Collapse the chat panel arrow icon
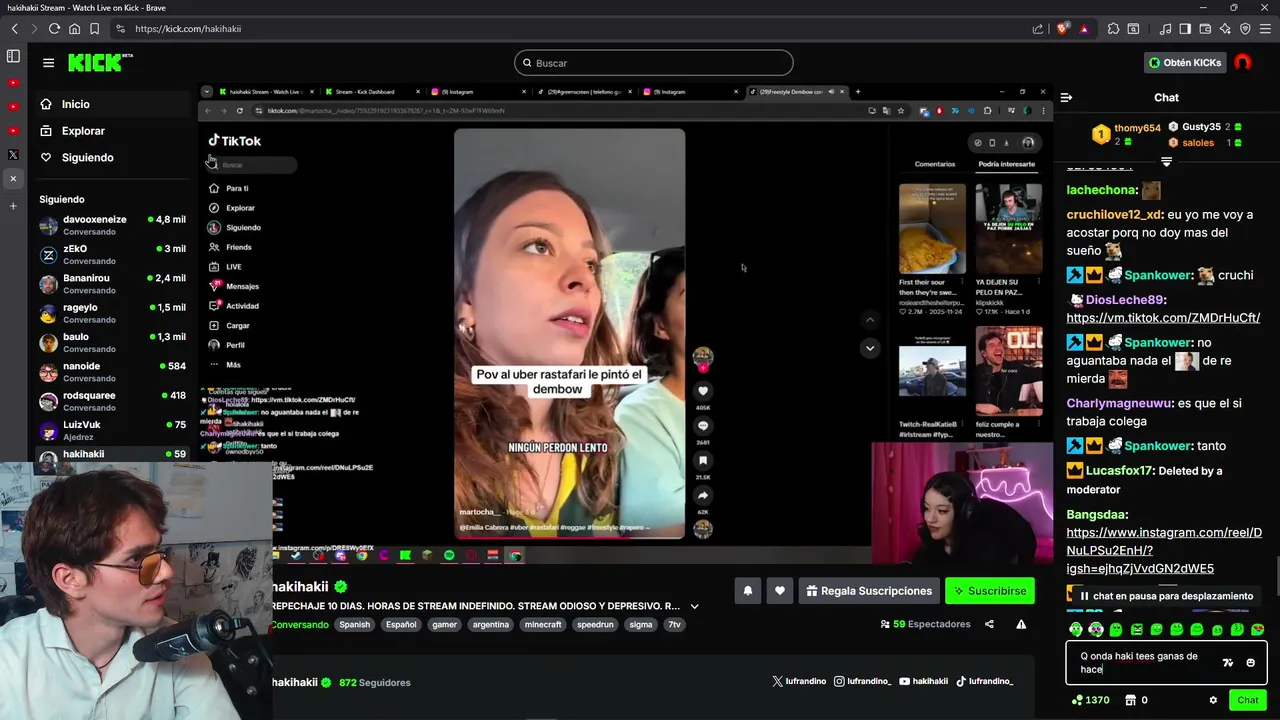The height and width of the screenshot is (720, 1280). pos(1066,98)
